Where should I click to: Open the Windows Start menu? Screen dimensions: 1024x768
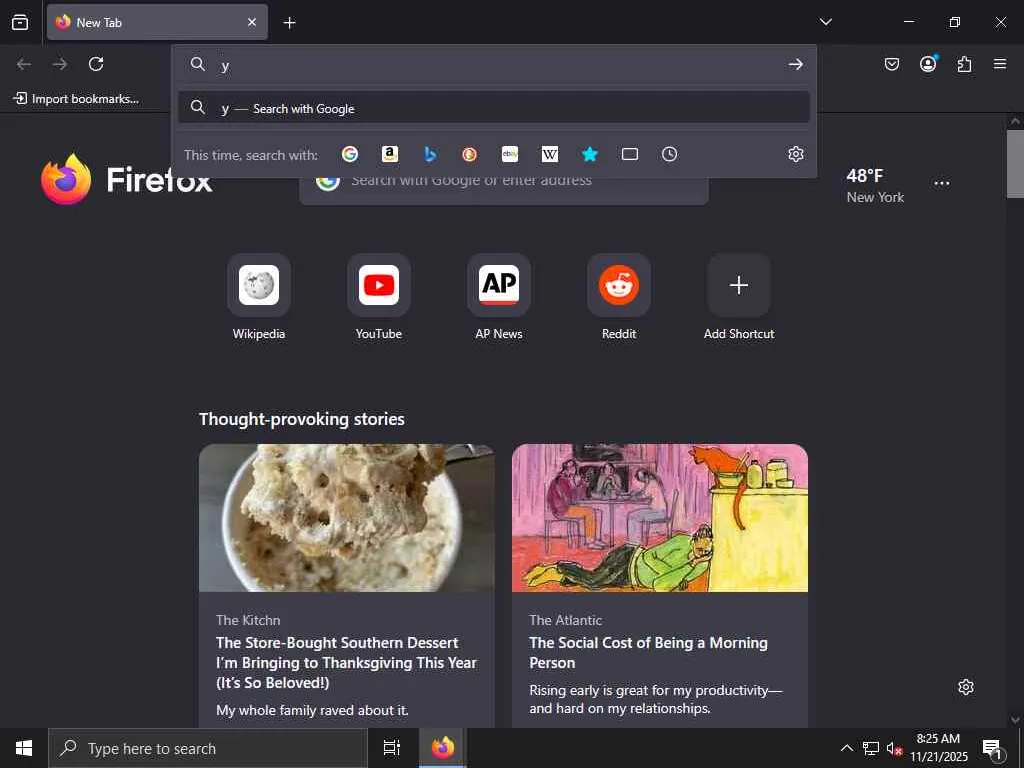(x=24, y=748)
